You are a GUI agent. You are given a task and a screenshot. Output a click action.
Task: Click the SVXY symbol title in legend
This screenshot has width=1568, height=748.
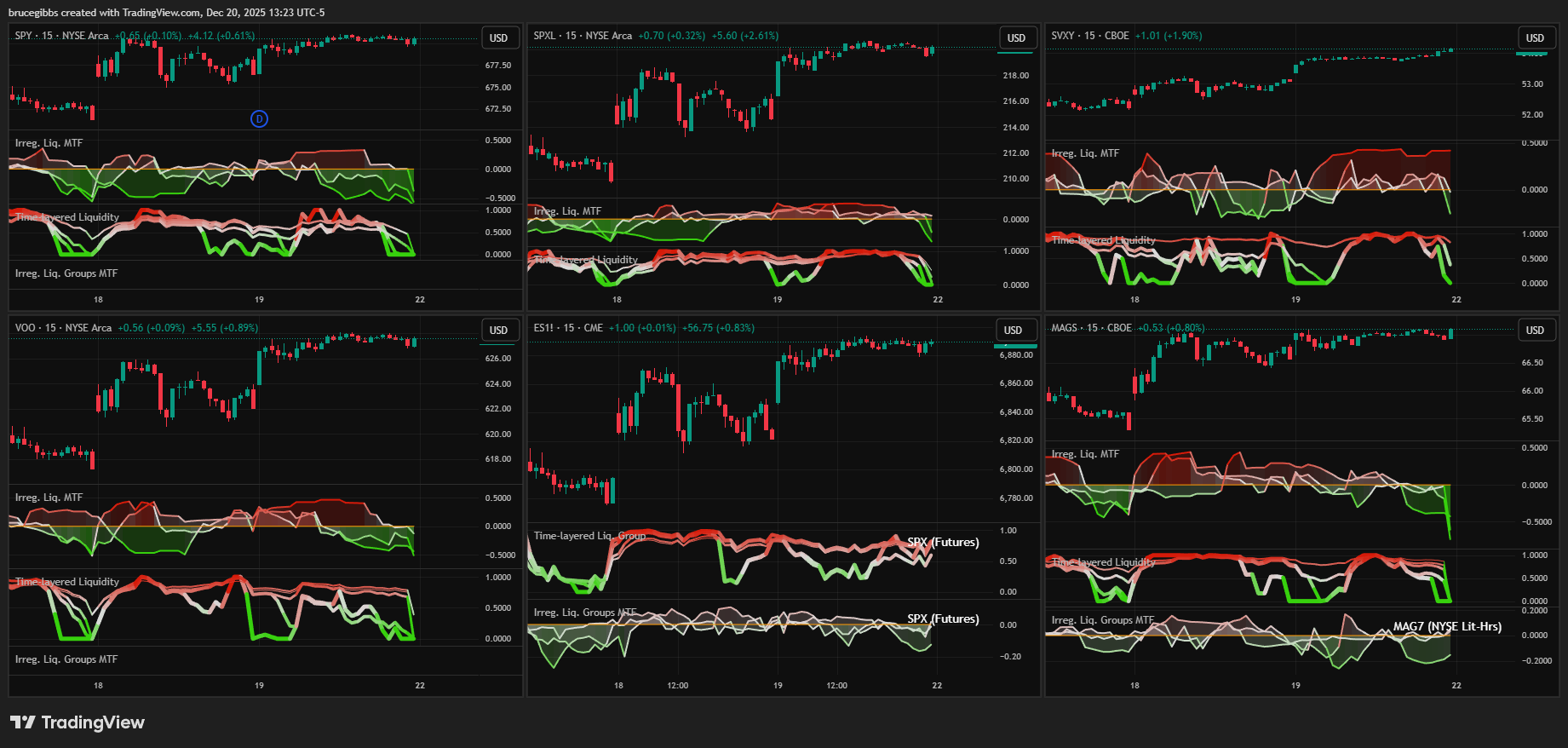[x=1063, y=36]
